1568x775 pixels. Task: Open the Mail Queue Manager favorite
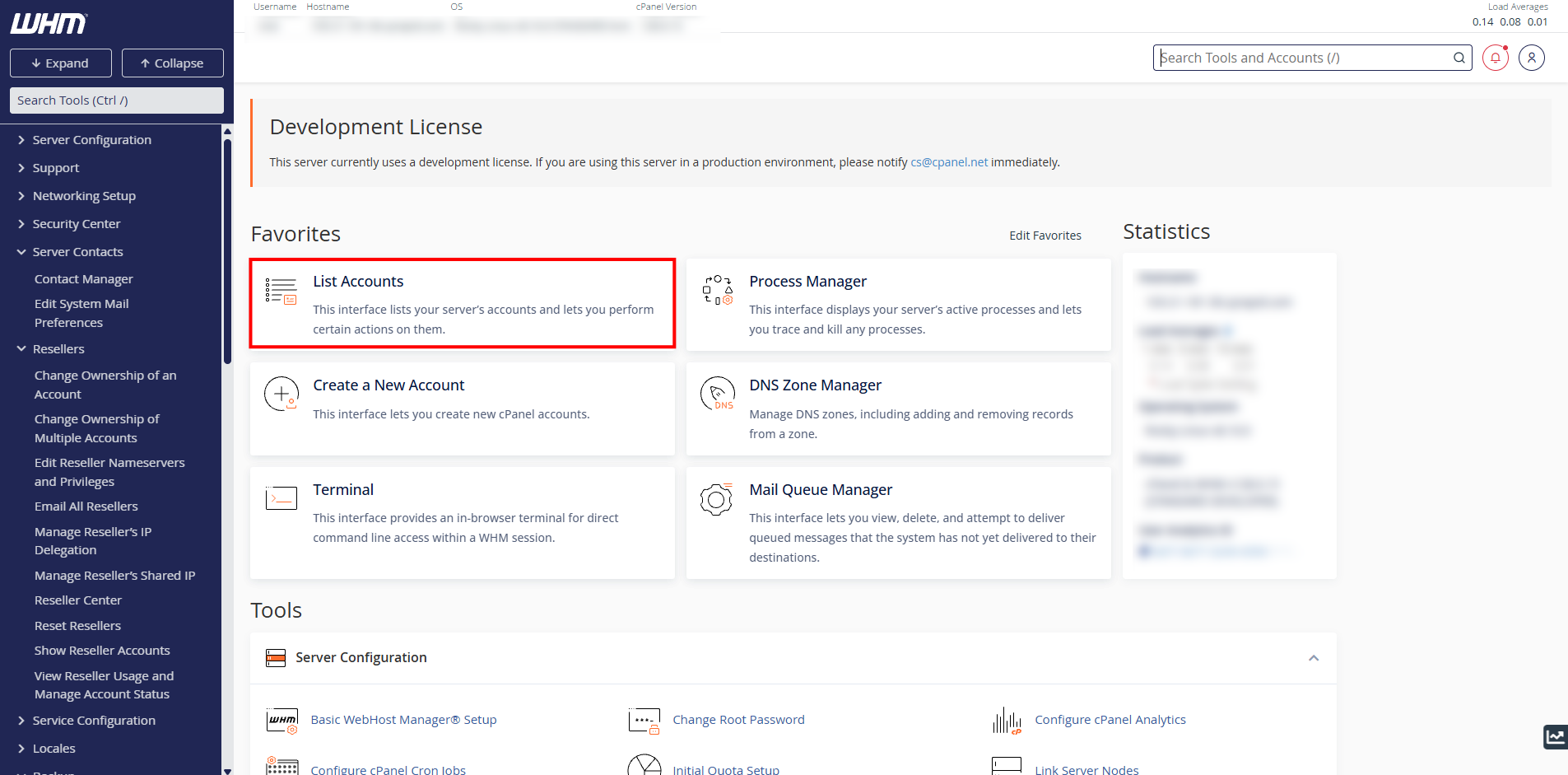pos(899,523)
